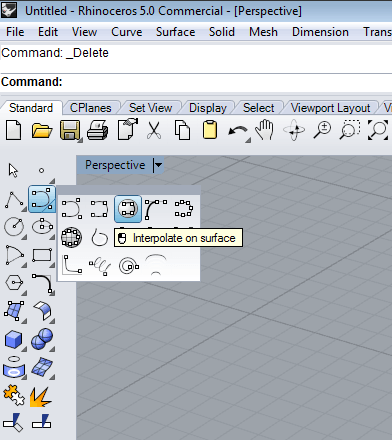
Task: Choose the Helix tool in flyout
Action: pyautogui.click(x=100, y=266)
